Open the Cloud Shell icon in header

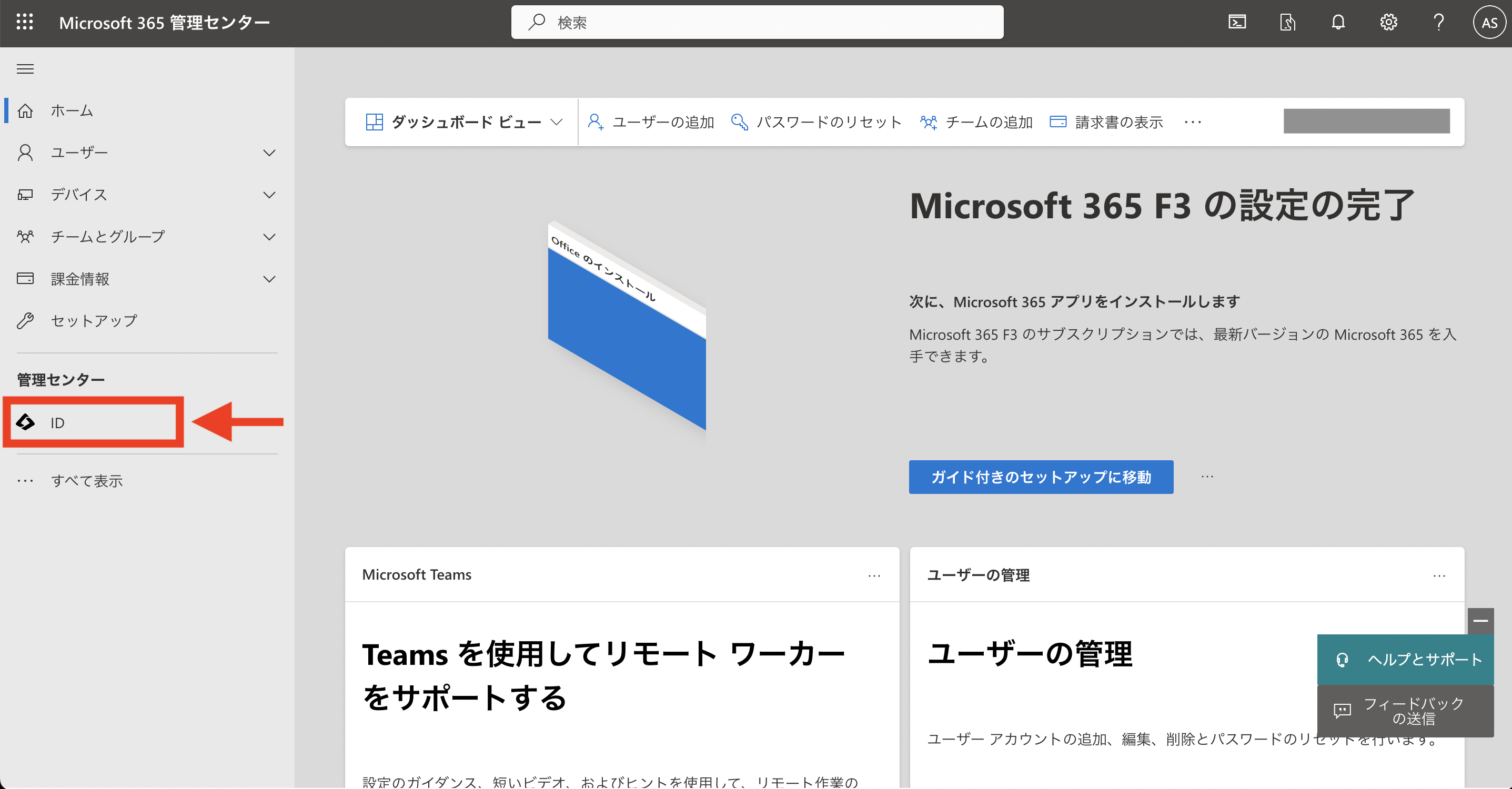click(1237, 22)
